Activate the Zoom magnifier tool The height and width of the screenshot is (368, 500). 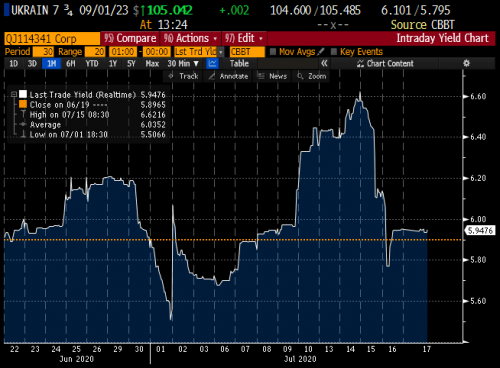(x=311, y=76)
